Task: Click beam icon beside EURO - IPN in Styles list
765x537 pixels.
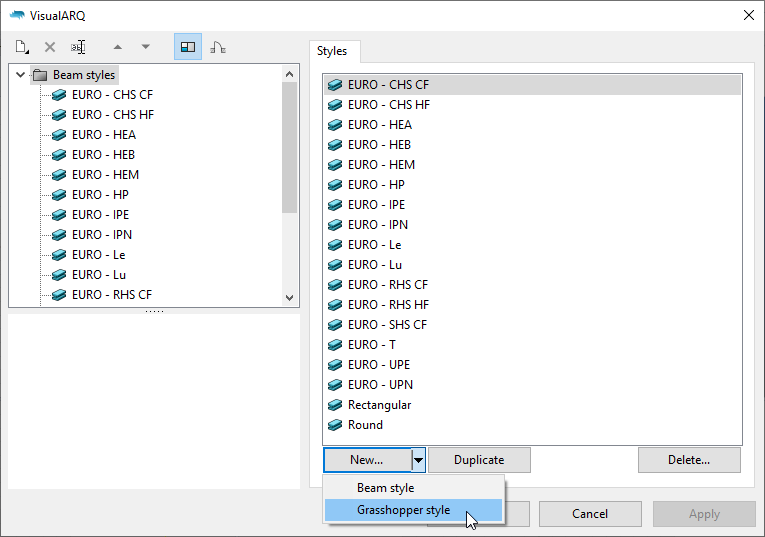Action: [x=335, y=225]
